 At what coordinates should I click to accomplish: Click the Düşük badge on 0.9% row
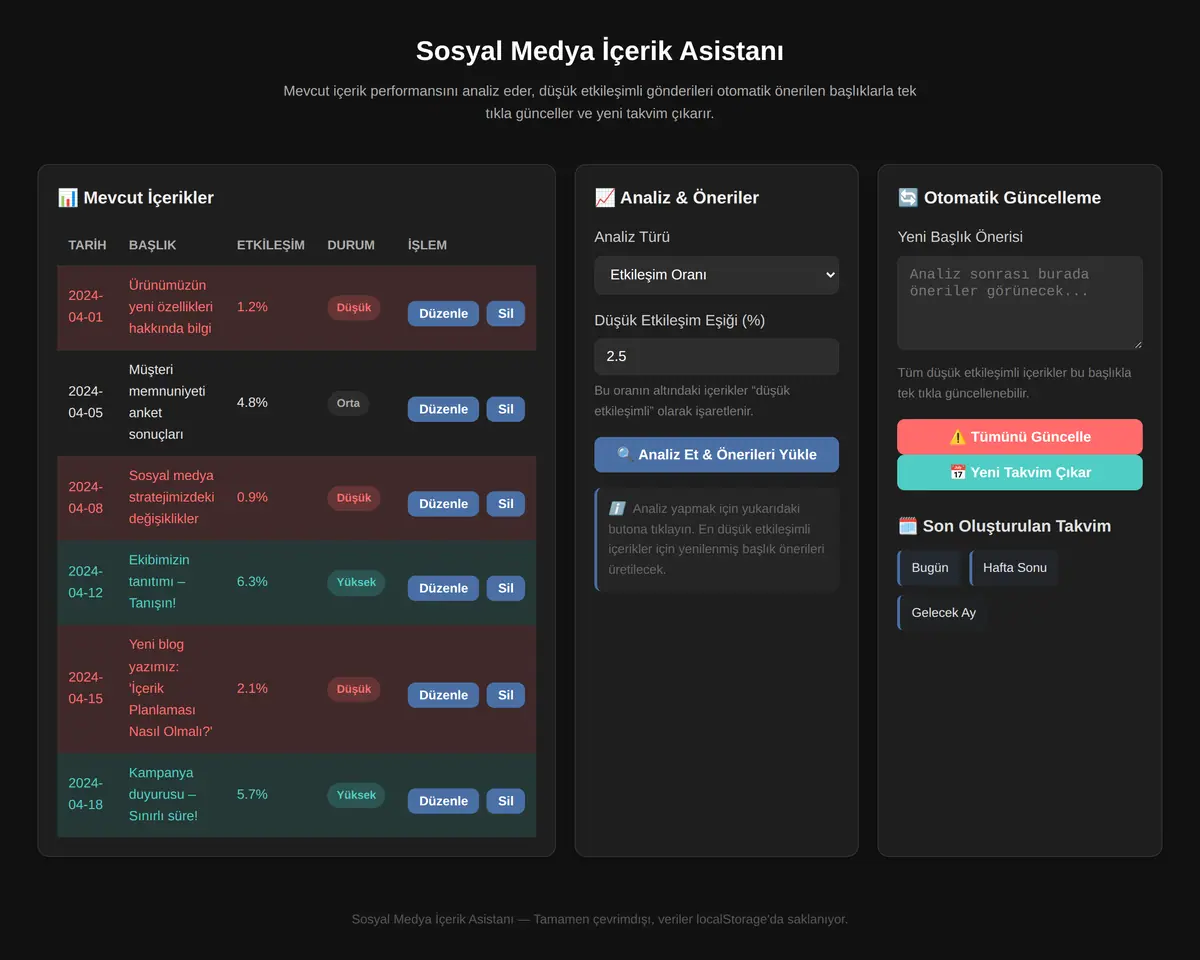354,498
